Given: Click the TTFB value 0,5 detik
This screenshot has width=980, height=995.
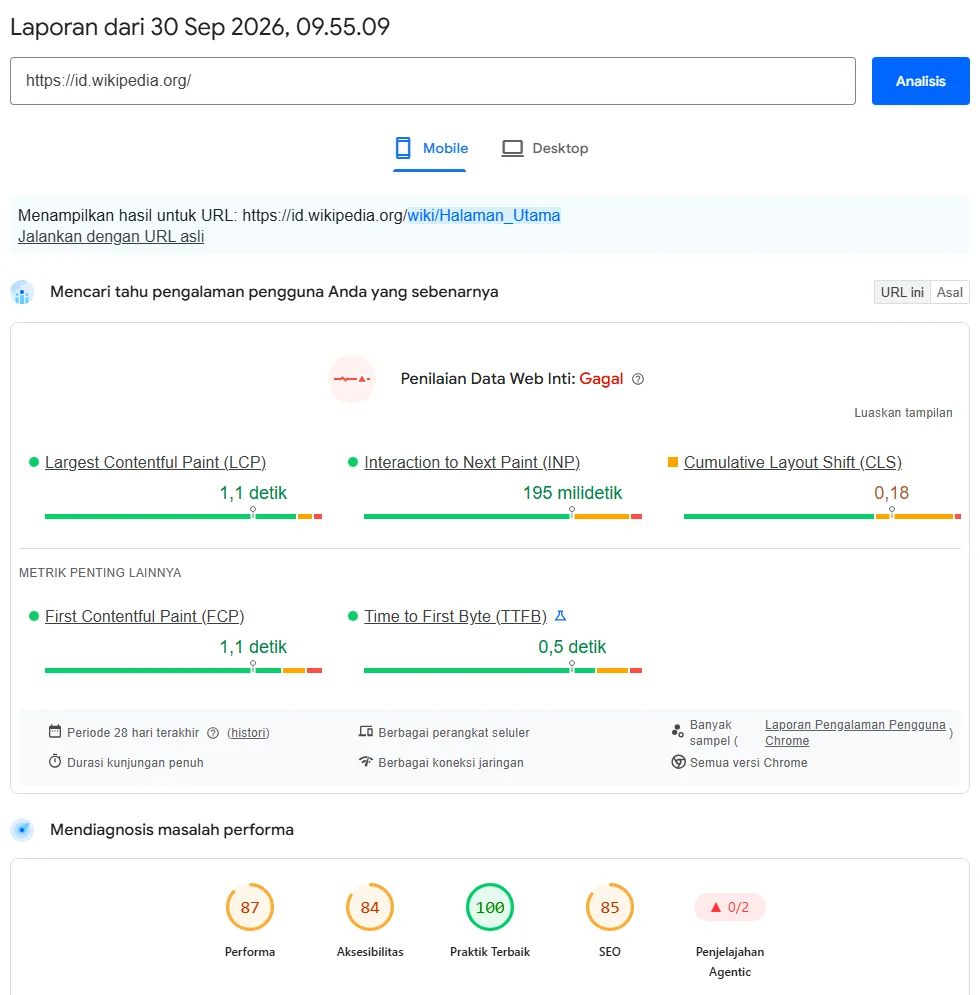Looking at the screenshot, I should click(573, 647).
